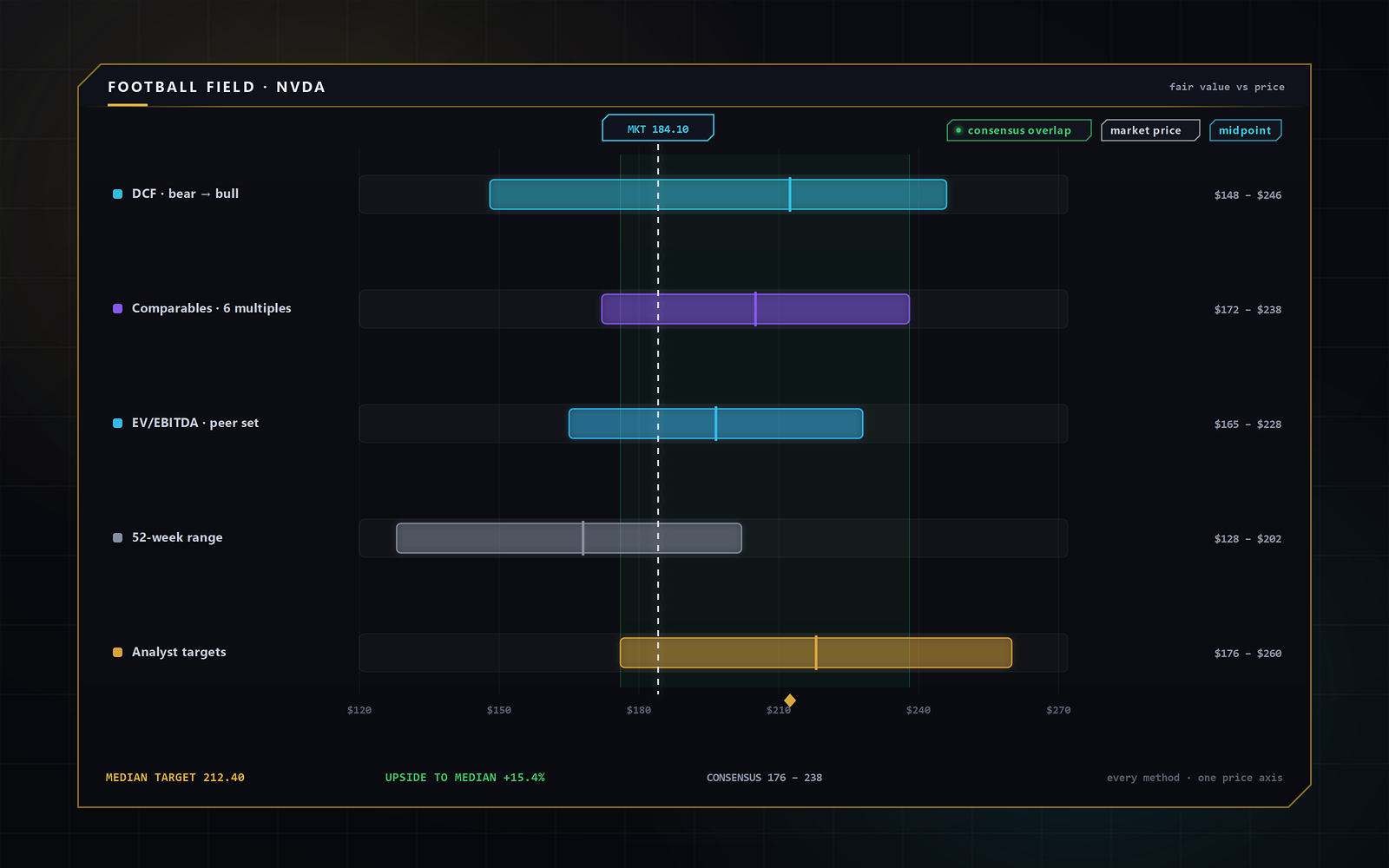The height and width of the screenshot is (868, 1389).
Task: Click the "Analyst targets" row label
Action: (179, 652)
